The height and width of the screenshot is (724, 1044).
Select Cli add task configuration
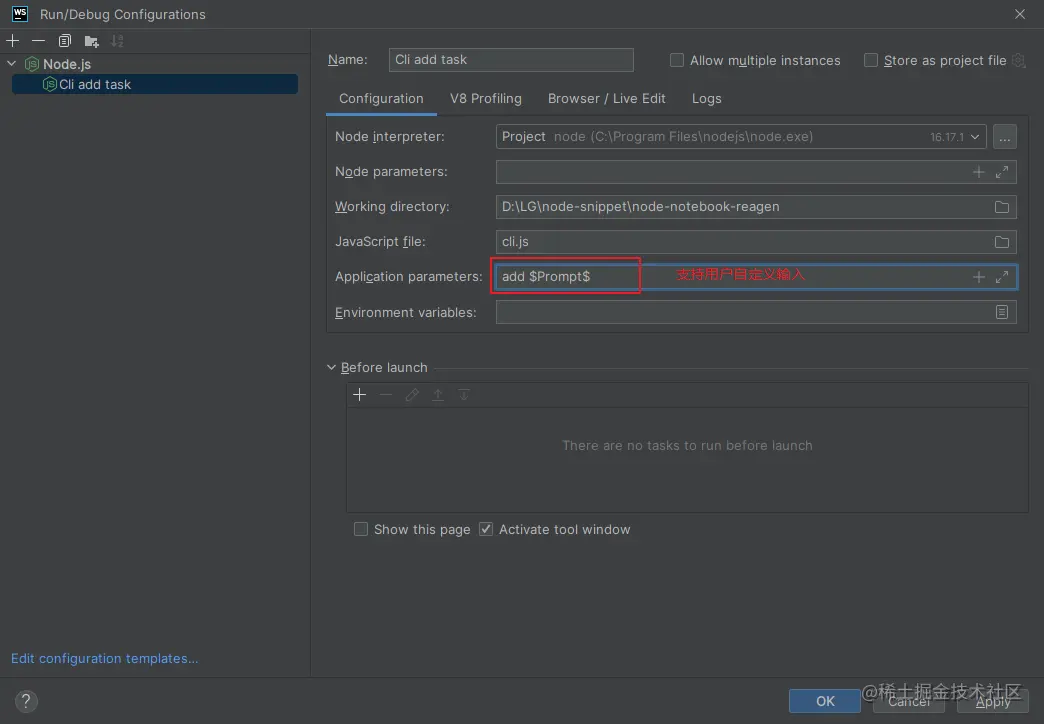tap(154, 85)
